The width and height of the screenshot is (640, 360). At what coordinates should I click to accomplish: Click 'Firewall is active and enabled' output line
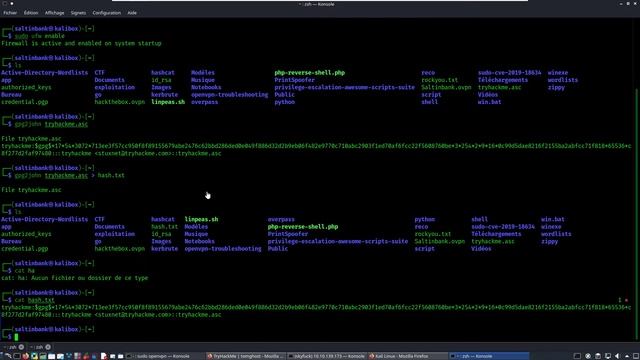(81, 43)
